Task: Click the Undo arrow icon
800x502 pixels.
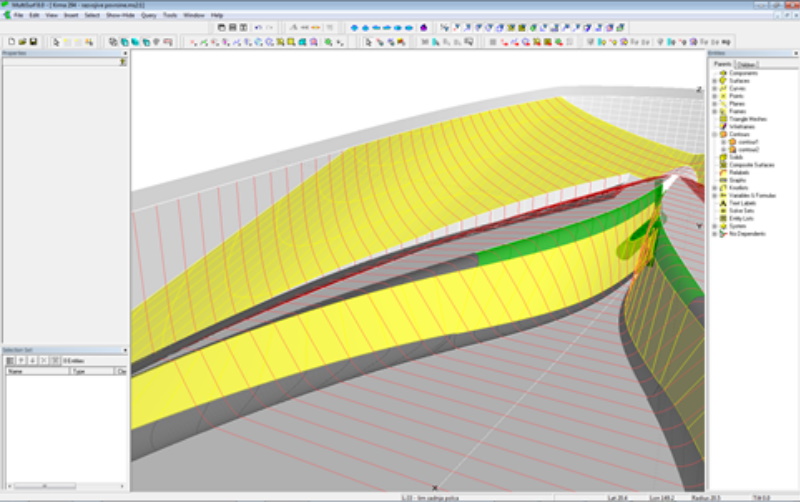Action: click(258, 27)
